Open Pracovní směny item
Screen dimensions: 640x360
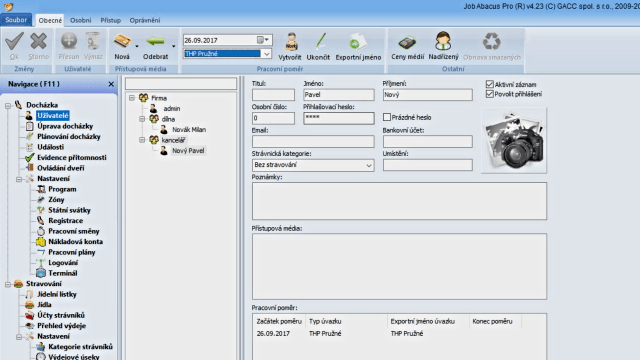[x=73, y=231]
